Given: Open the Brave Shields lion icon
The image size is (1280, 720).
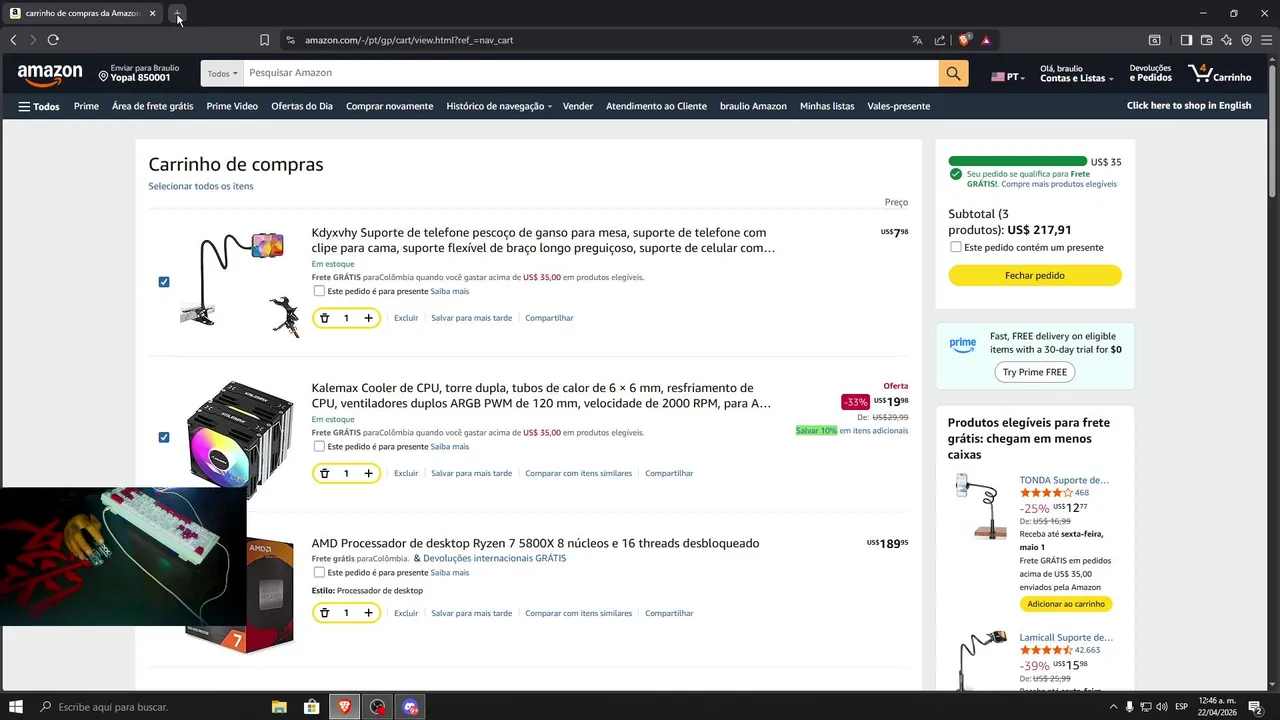Looking at the screenshot, I should tap(964, 40).
